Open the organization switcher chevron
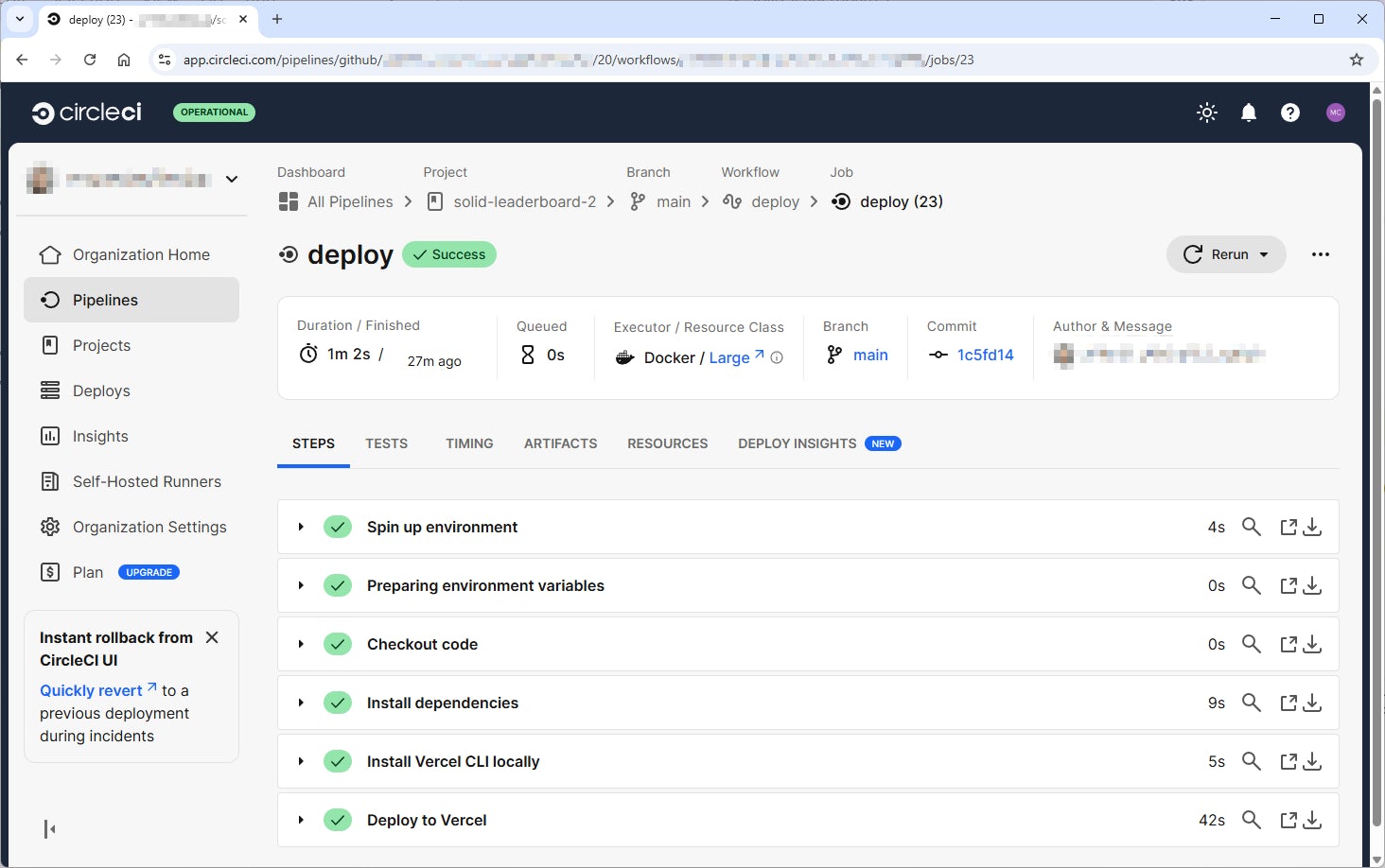1385x868 pixels. [232, 179]
